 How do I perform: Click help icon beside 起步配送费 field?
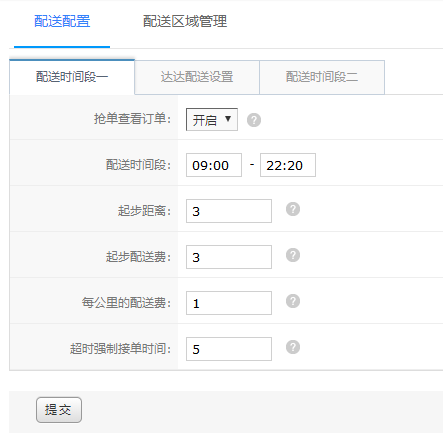293,255
